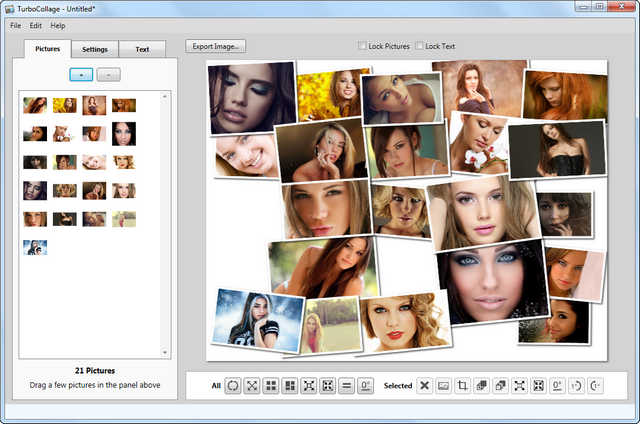Click the four-square grid layout icon
The width and height of the screenshot is (640, 424).
click(x=270, y=385)
